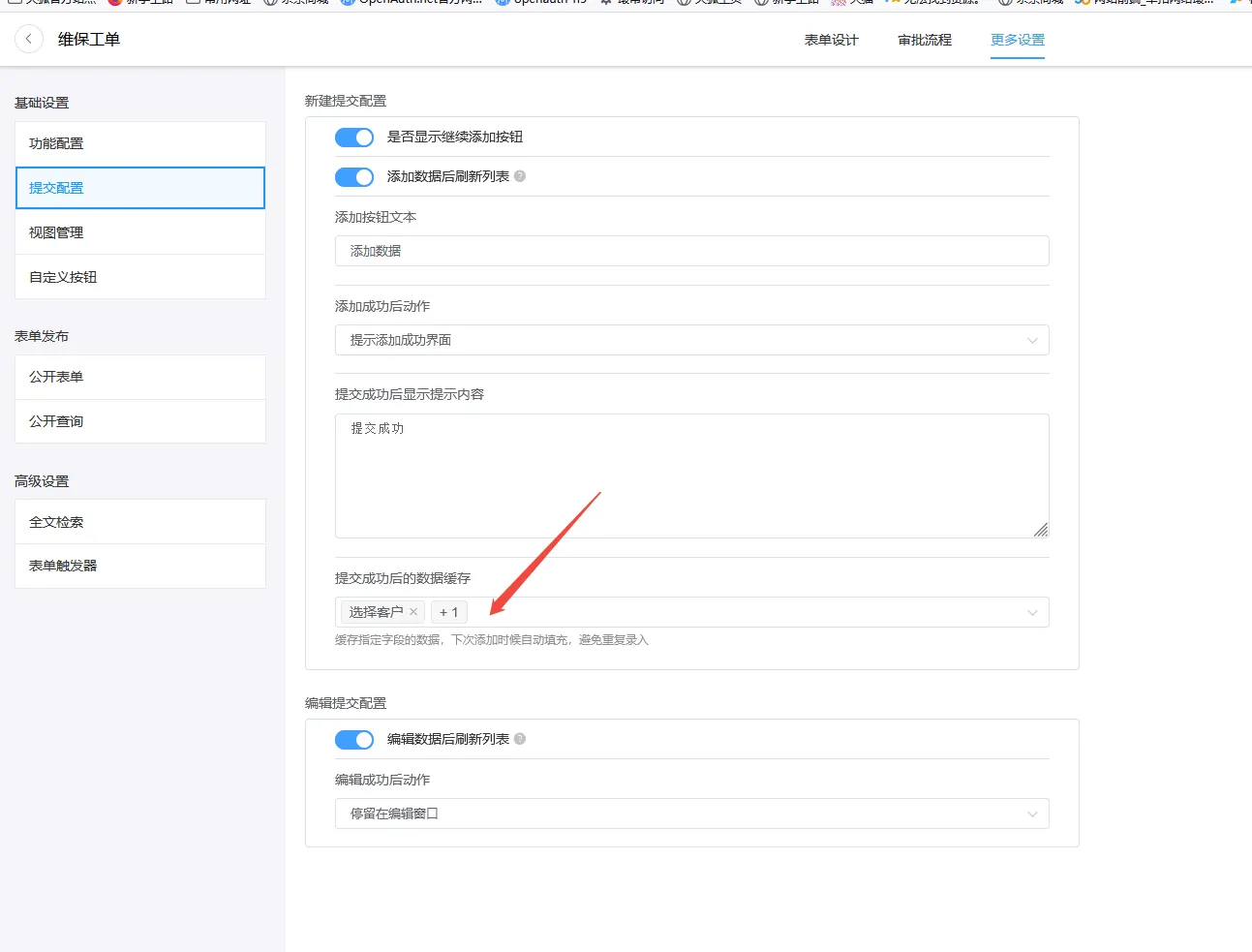This screenshot has width=1252, height=952.
Task: Open help tooltip next to 添加数据后刷新列表
Action: (520, 176)
